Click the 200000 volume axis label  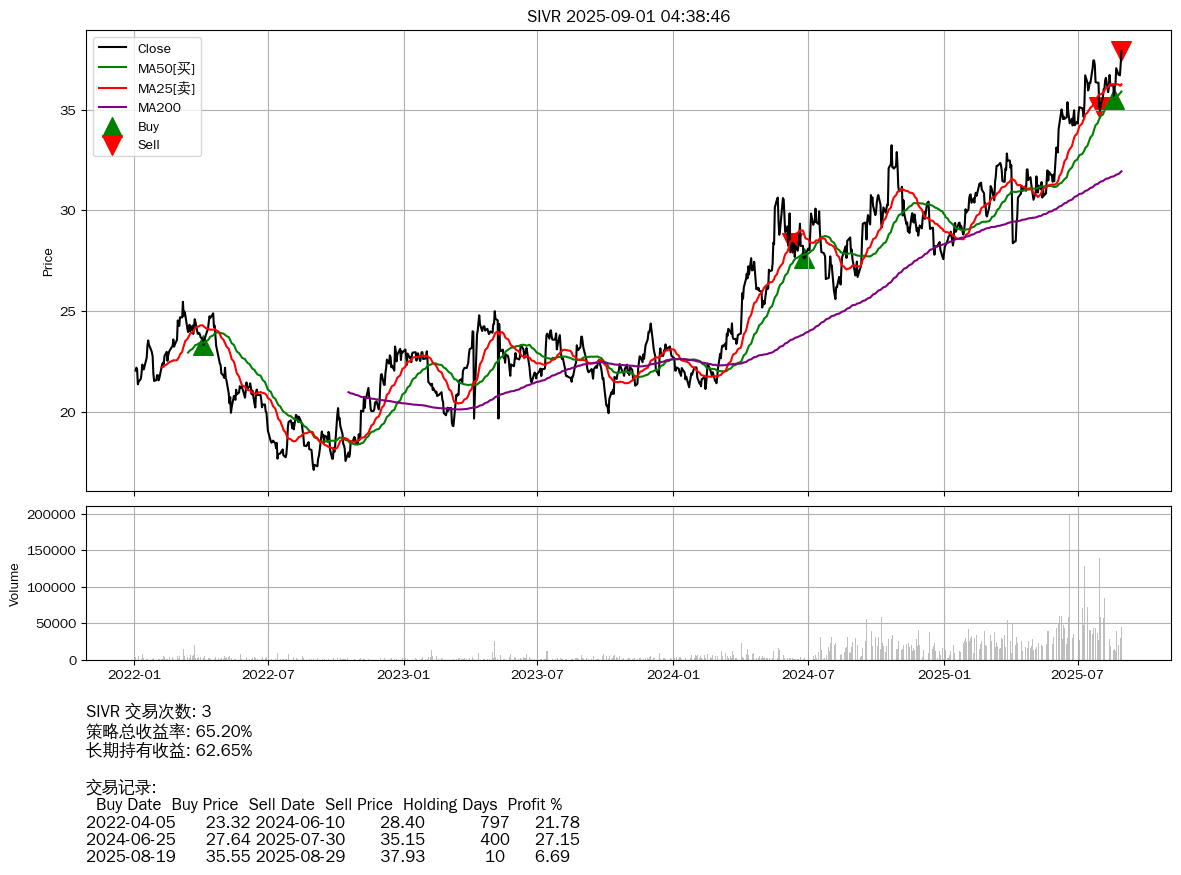pos(50,515)
